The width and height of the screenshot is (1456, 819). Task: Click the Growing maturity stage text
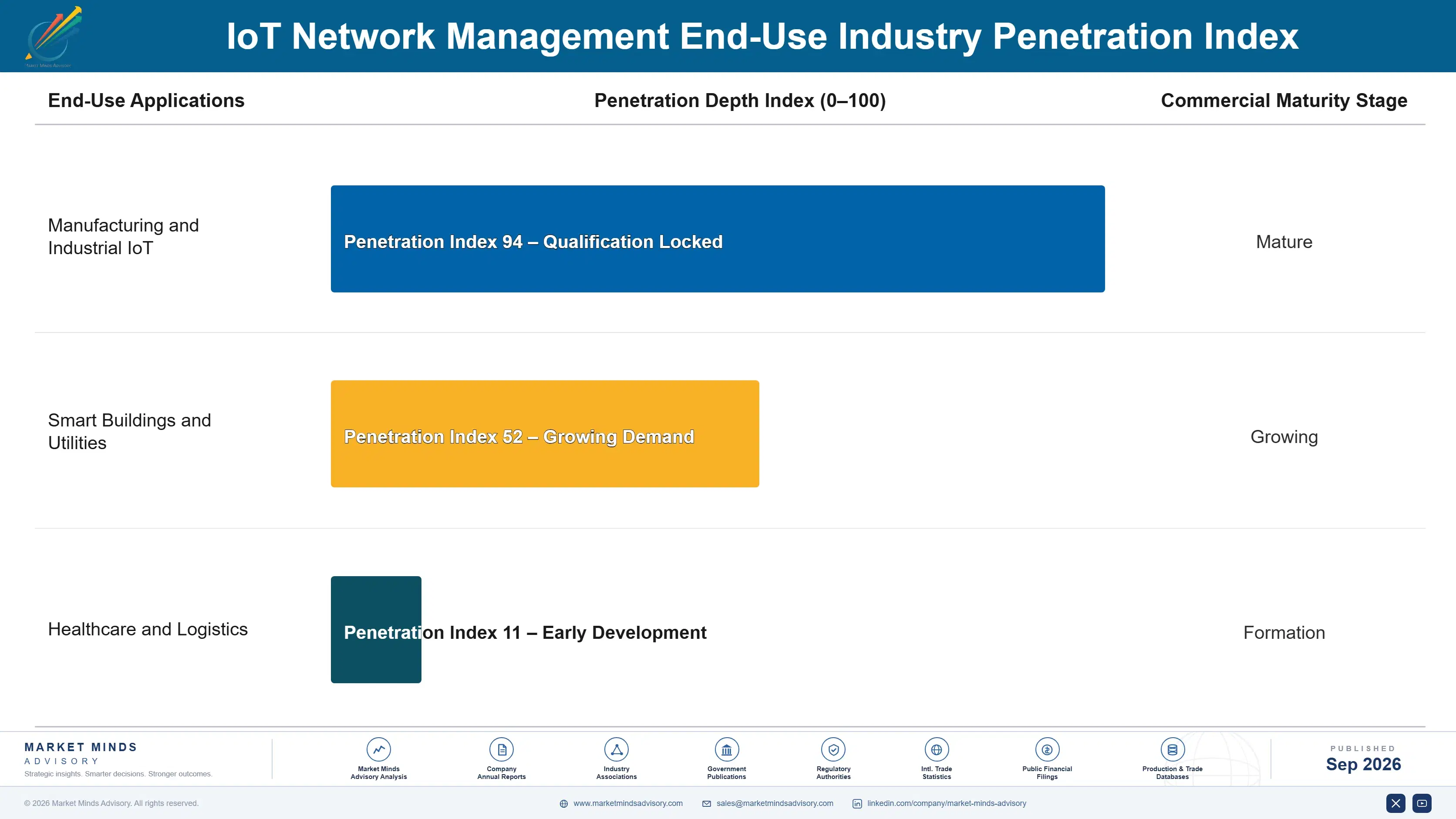[1284, 437]
